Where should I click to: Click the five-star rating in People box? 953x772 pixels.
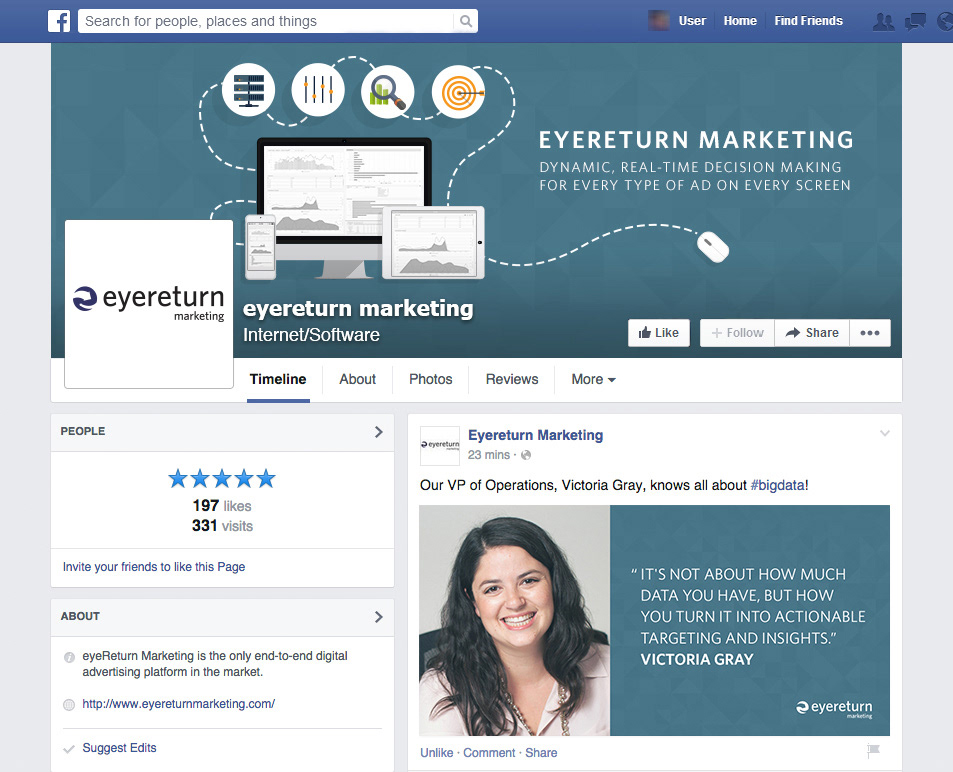click(x=222, y=479)
